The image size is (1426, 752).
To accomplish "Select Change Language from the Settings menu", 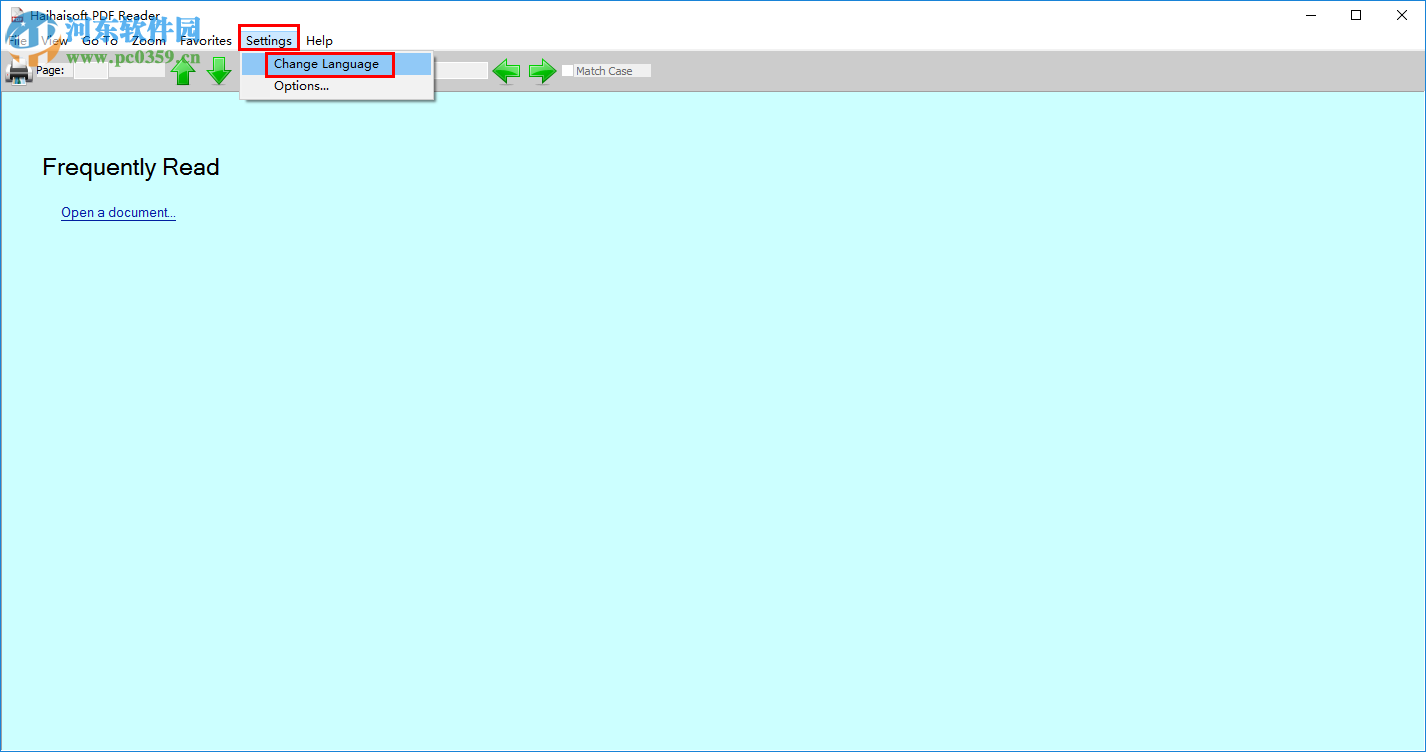I will (329, 64).
